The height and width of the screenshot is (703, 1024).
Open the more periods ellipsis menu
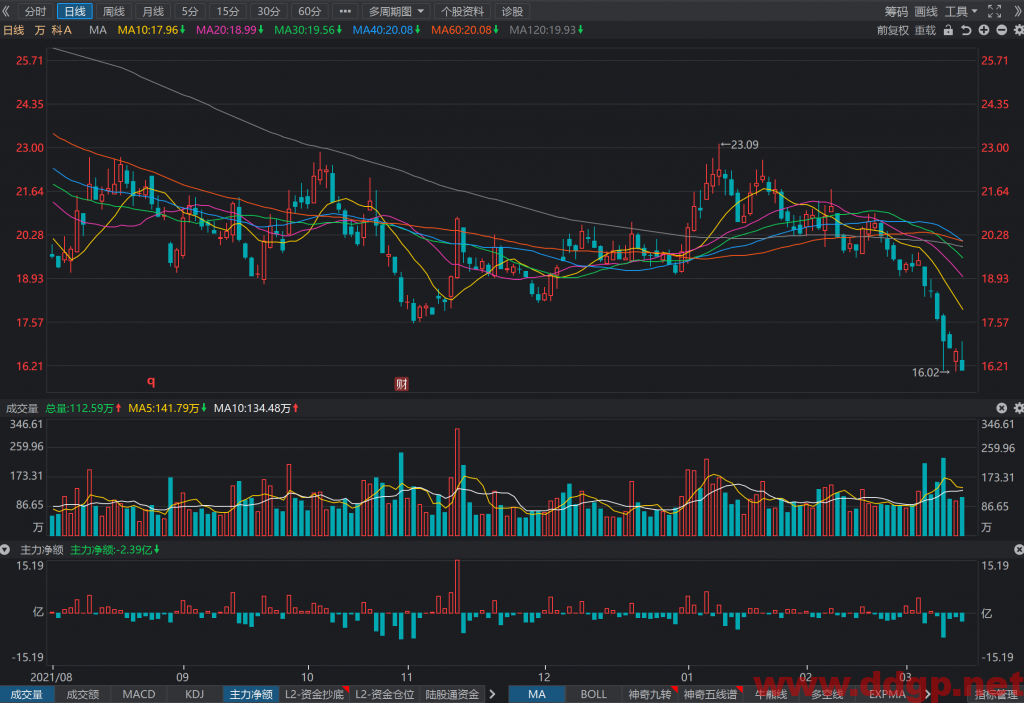pos(345,11)
